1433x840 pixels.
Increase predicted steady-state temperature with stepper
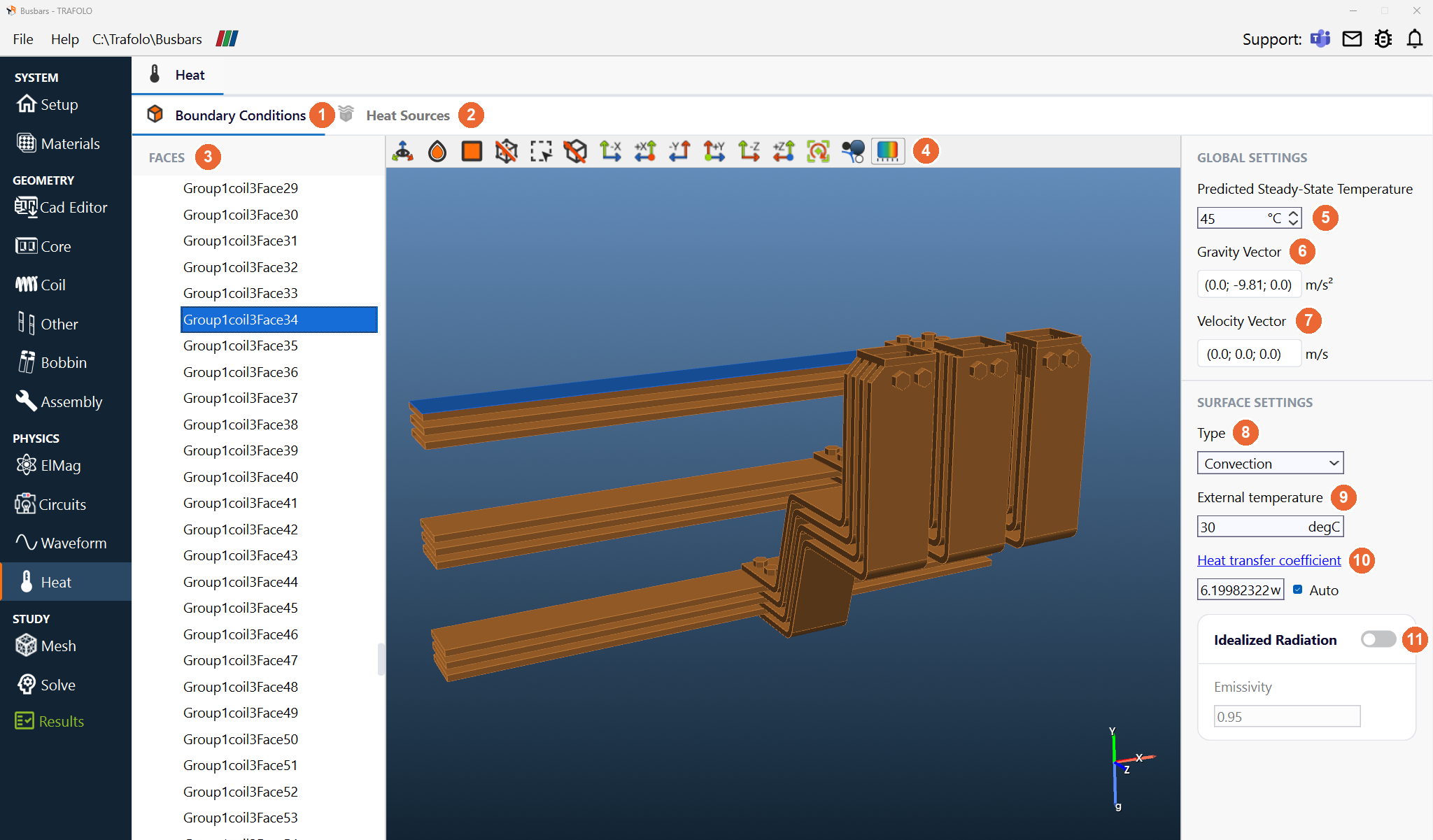[1294, 213]
